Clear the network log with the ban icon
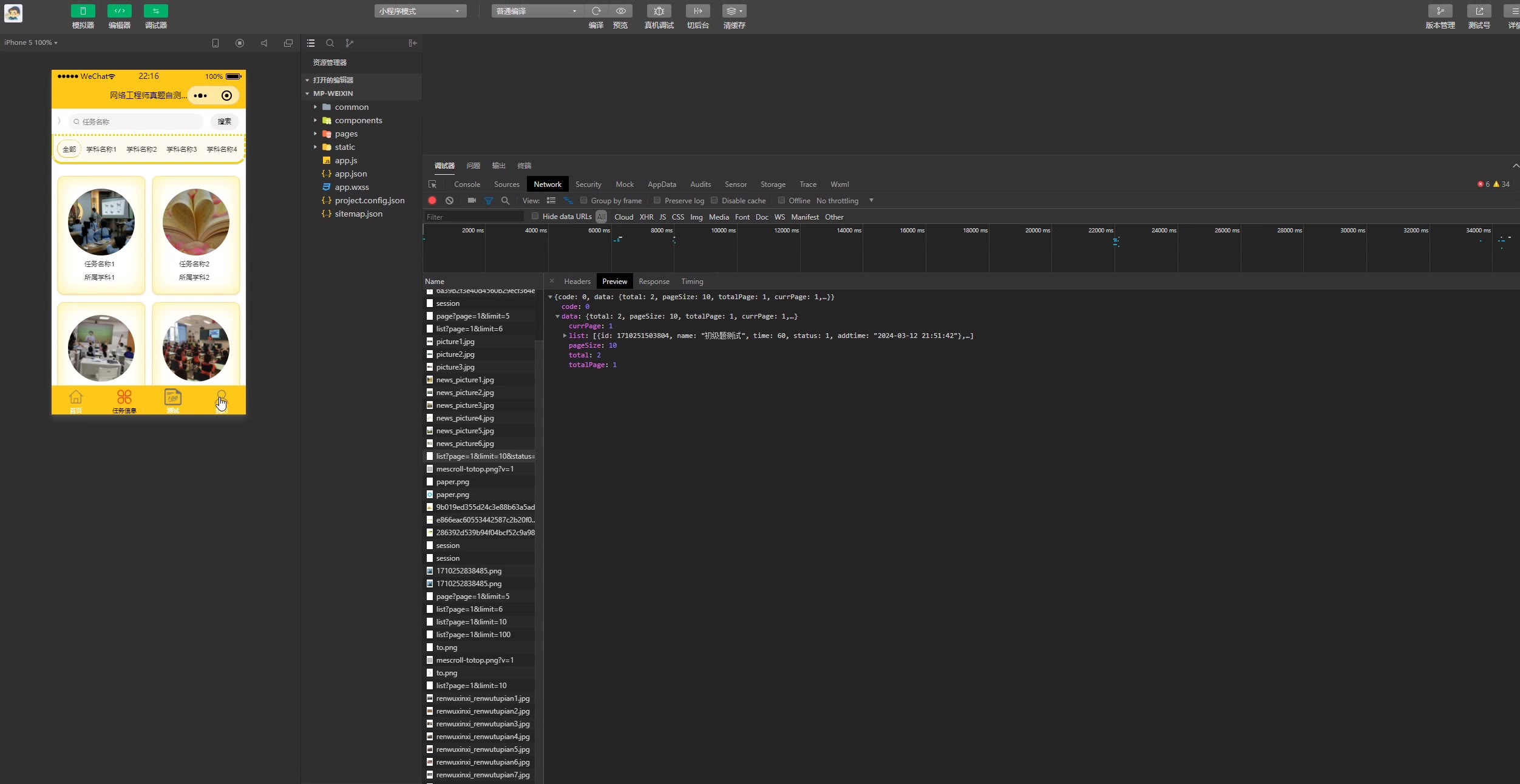The image size is (1520, 784). coord(449,200)
